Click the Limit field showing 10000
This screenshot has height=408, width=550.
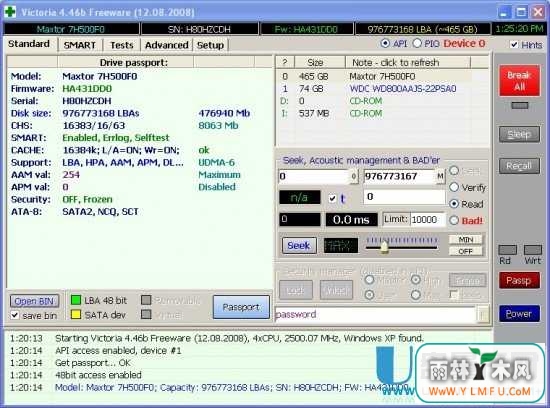428,220
